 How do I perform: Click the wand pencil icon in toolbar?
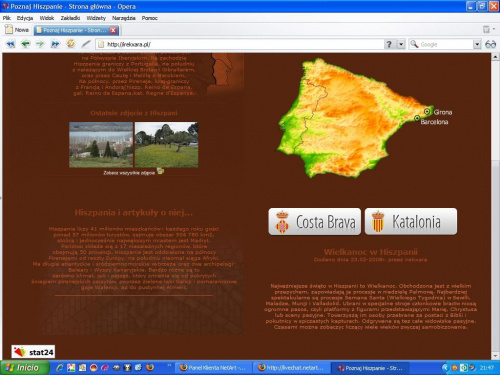click(86, 44)
